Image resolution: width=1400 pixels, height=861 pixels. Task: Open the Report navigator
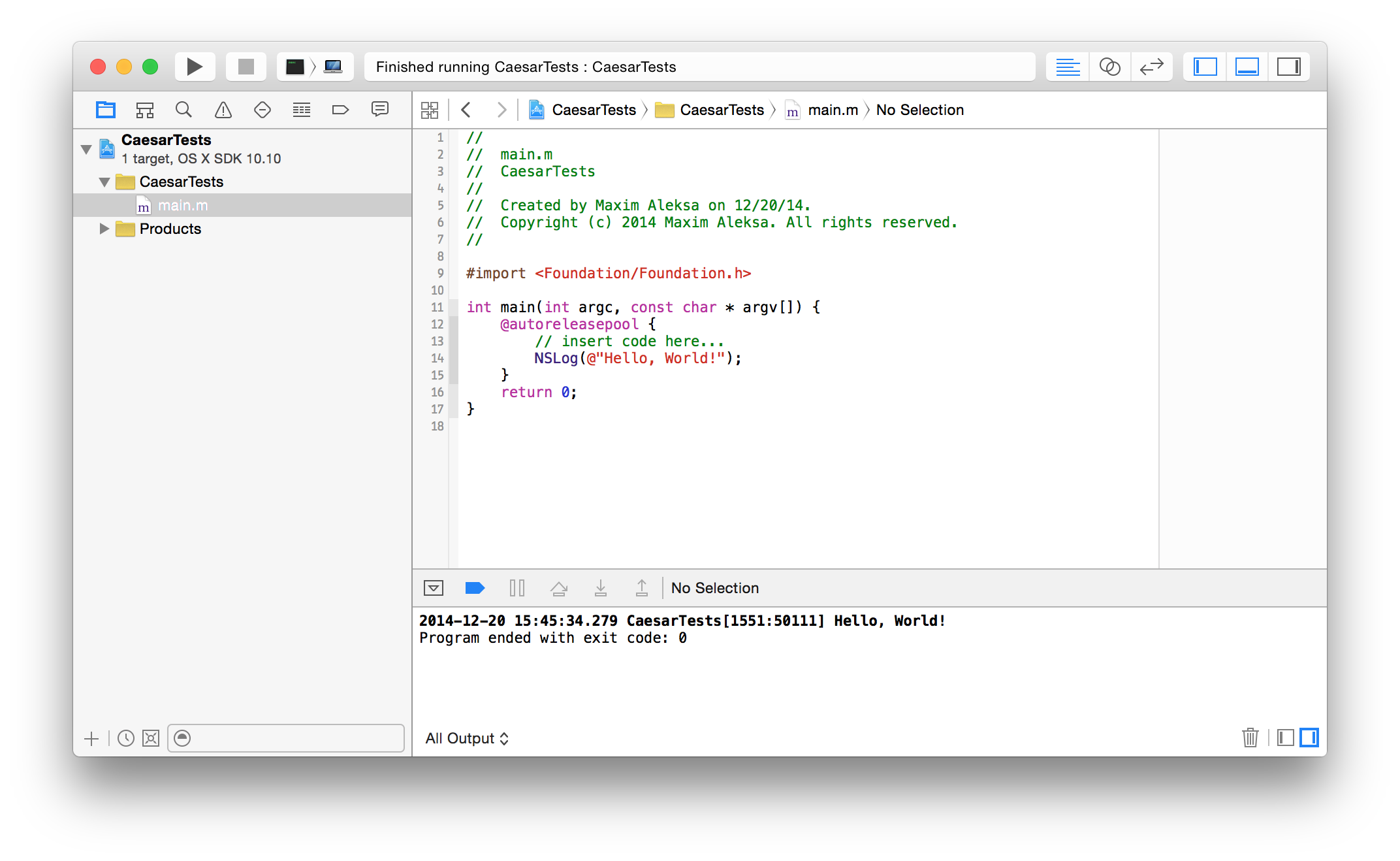(380, 110)
